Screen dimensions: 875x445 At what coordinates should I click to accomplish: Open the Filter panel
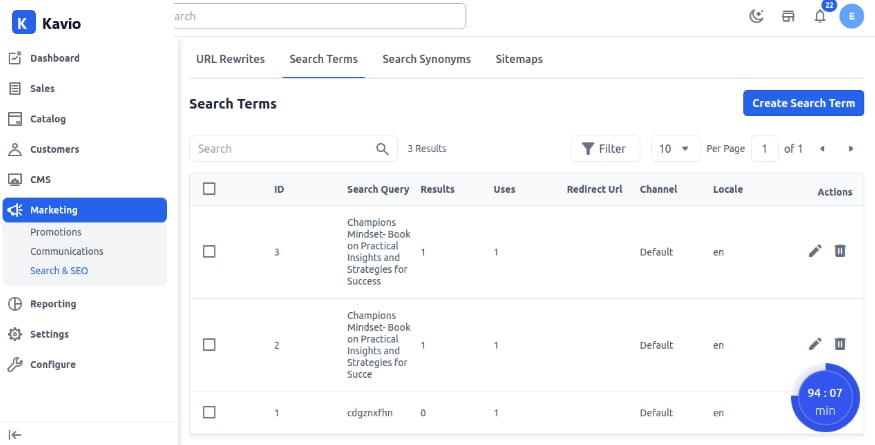(605, 149)
